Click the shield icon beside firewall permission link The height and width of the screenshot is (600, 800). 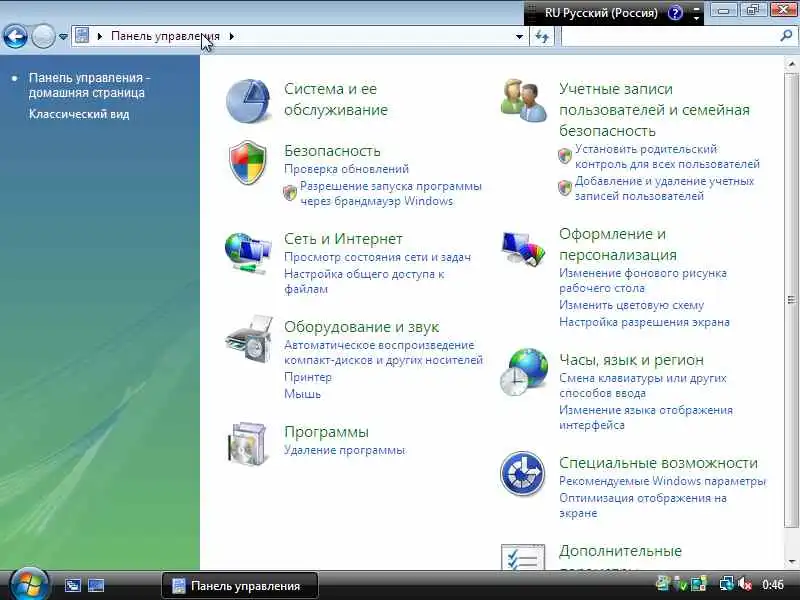tap(290, 193)
